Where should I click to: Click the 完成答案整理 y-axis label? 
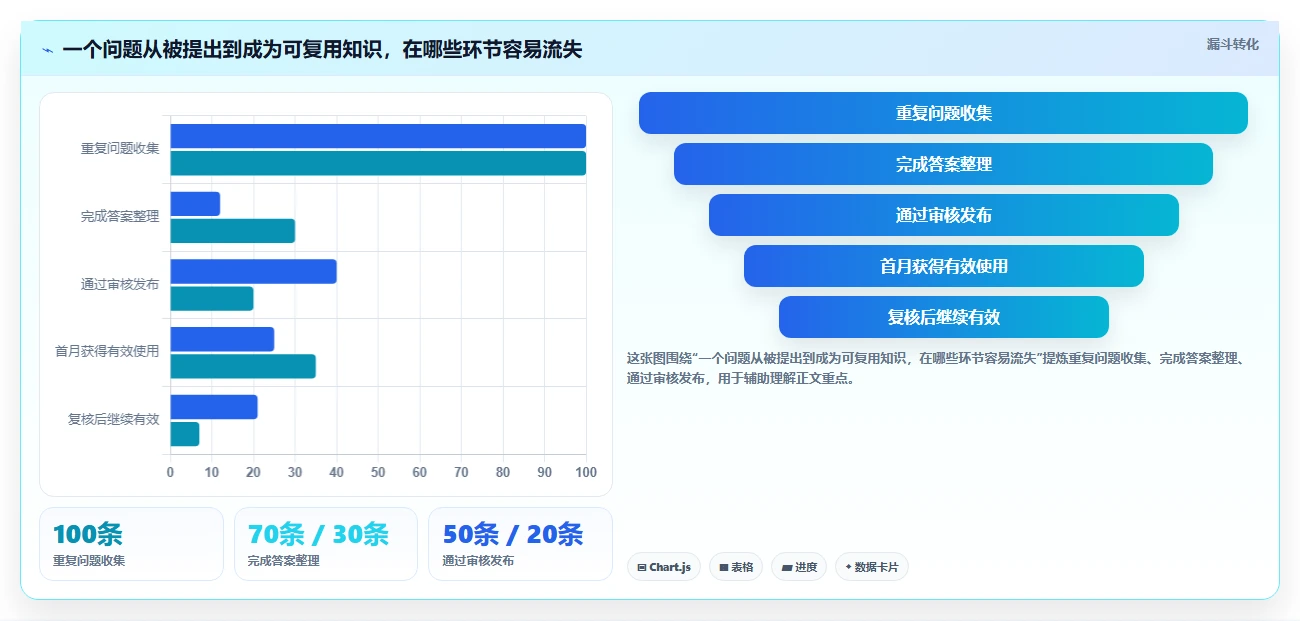click(120, 216)
